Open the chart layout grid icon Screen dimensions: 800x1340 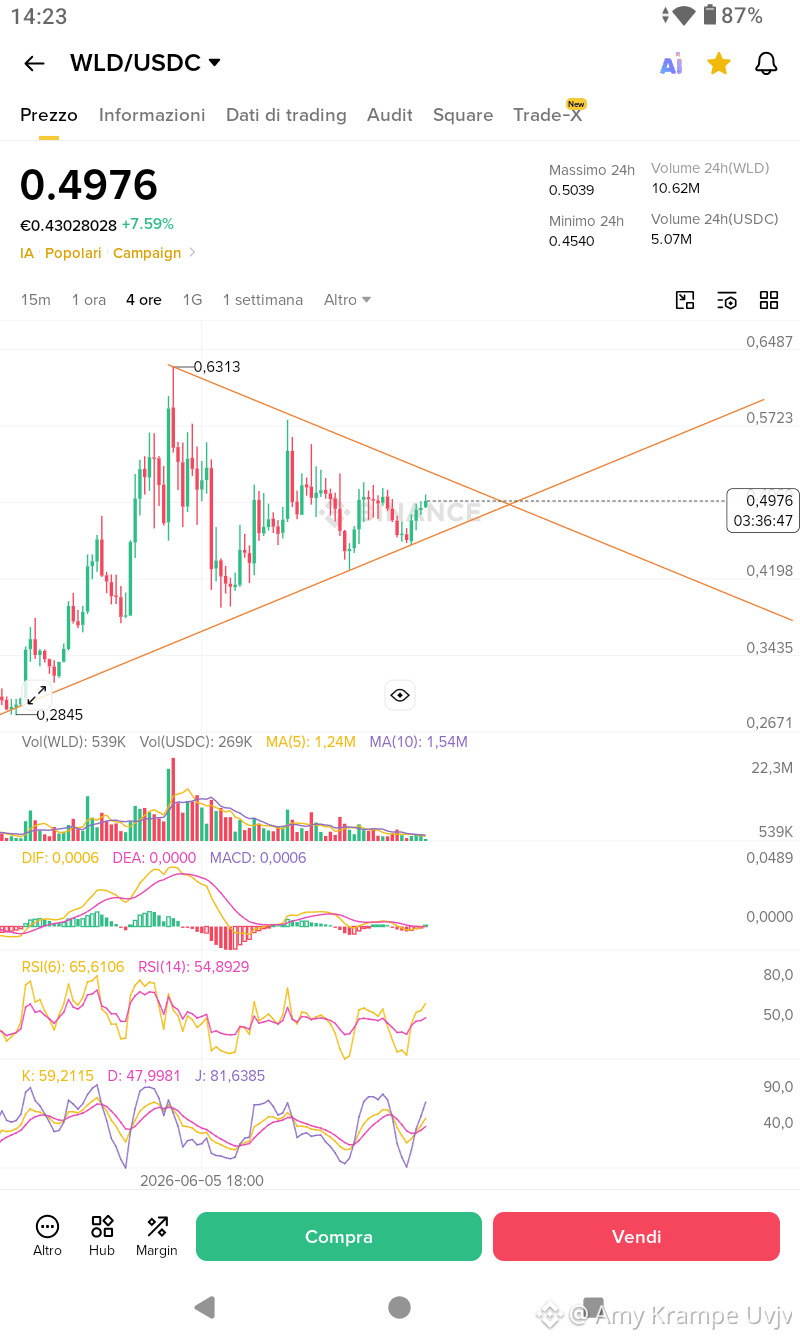pyautogui.click(x=769, y=300)
